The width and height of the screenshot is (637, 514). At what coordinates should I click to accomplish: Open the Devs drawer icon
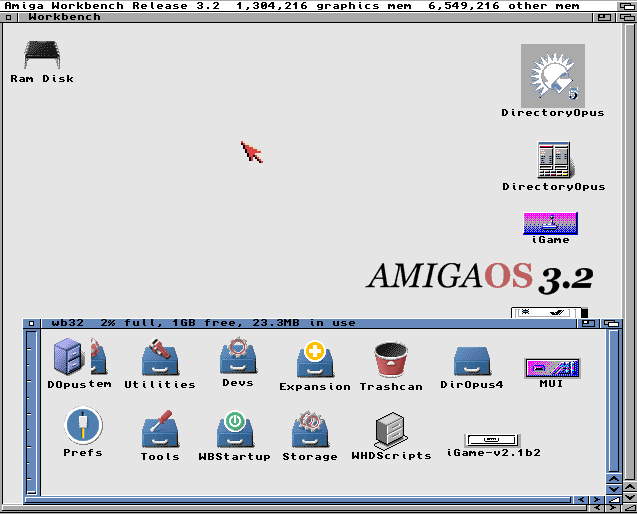coord(238,357)
